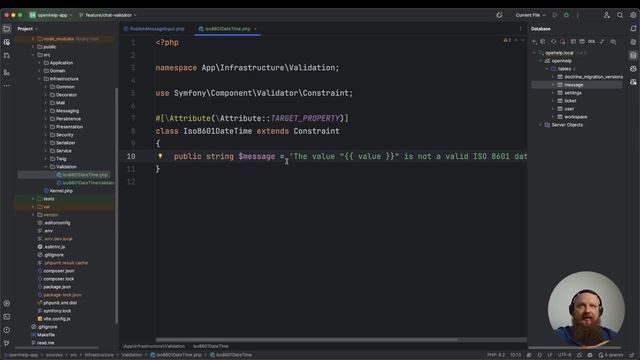Click the IDE update sync icon
This screenshot has height=360, width=640.
pos(499,15)
